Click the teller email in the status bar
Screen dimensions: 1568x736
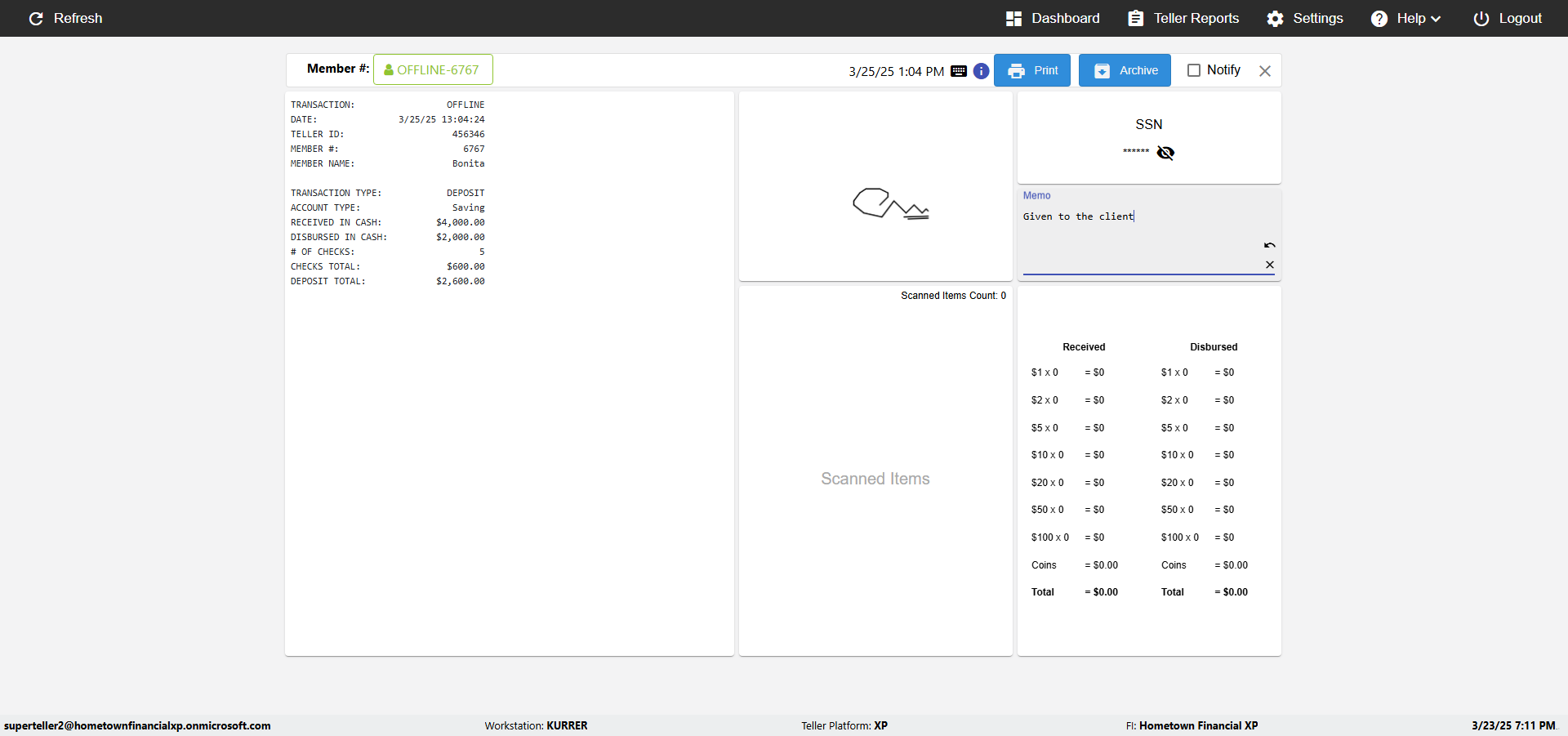tap(137, 725)
